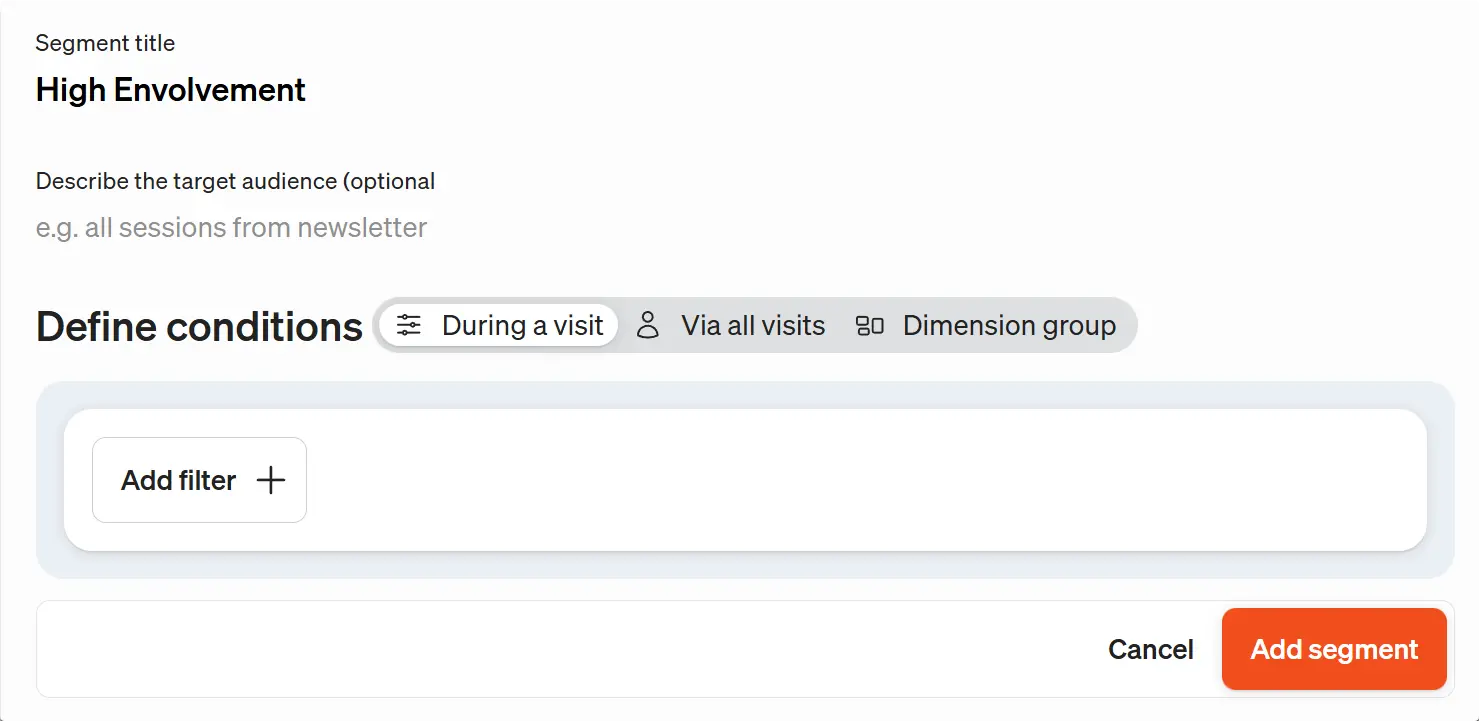Click the Add segment button

click(x=1333, y=649)
